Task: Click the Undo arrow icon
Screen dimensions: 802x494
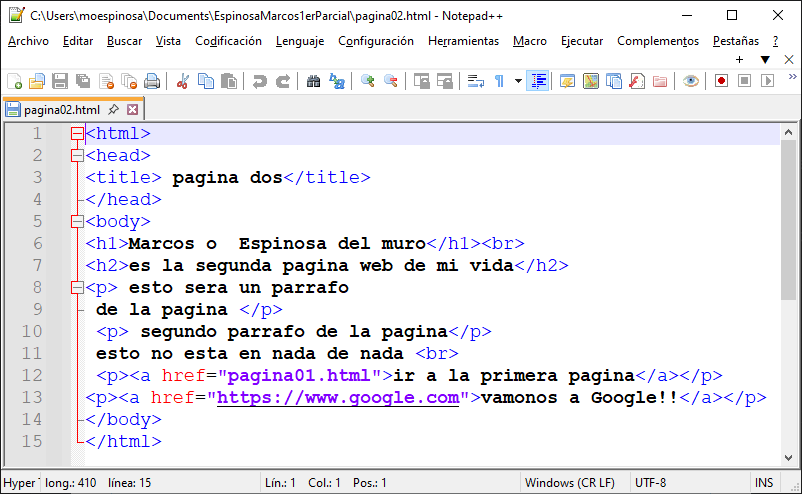Action: 259,81
